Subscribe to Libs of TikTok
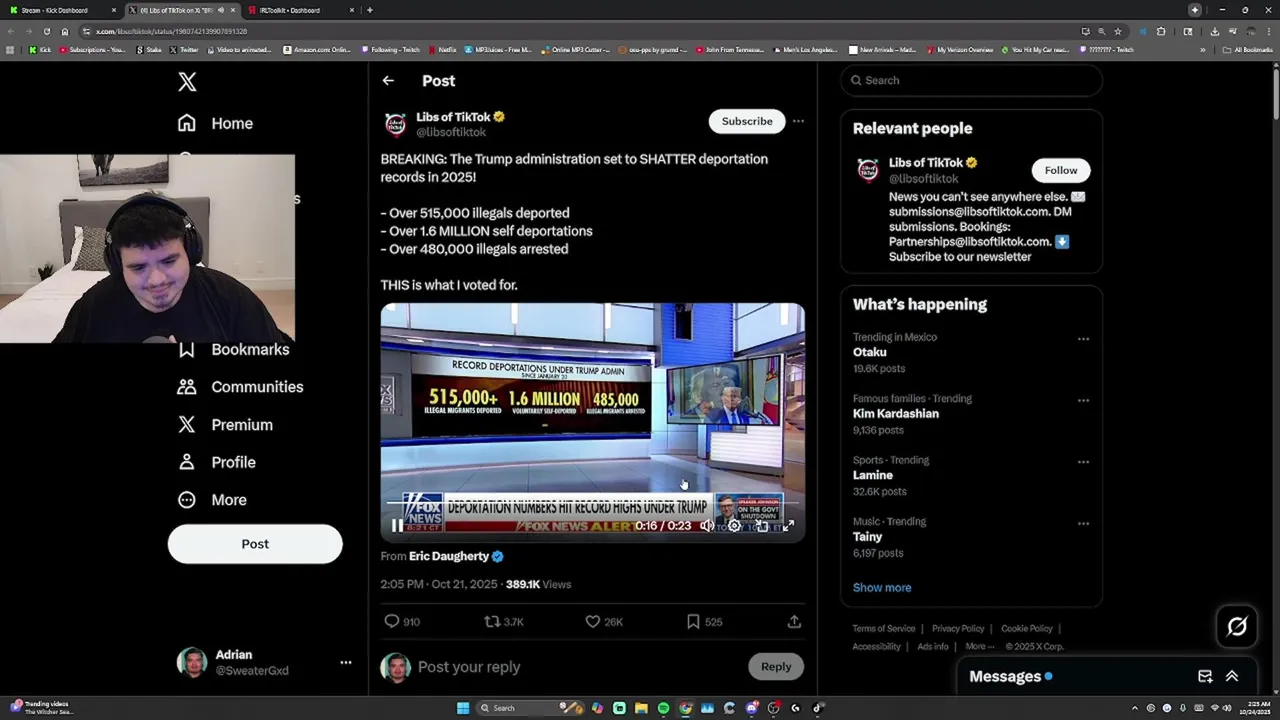Screen dimensions: 1280x720 (747, 121)
